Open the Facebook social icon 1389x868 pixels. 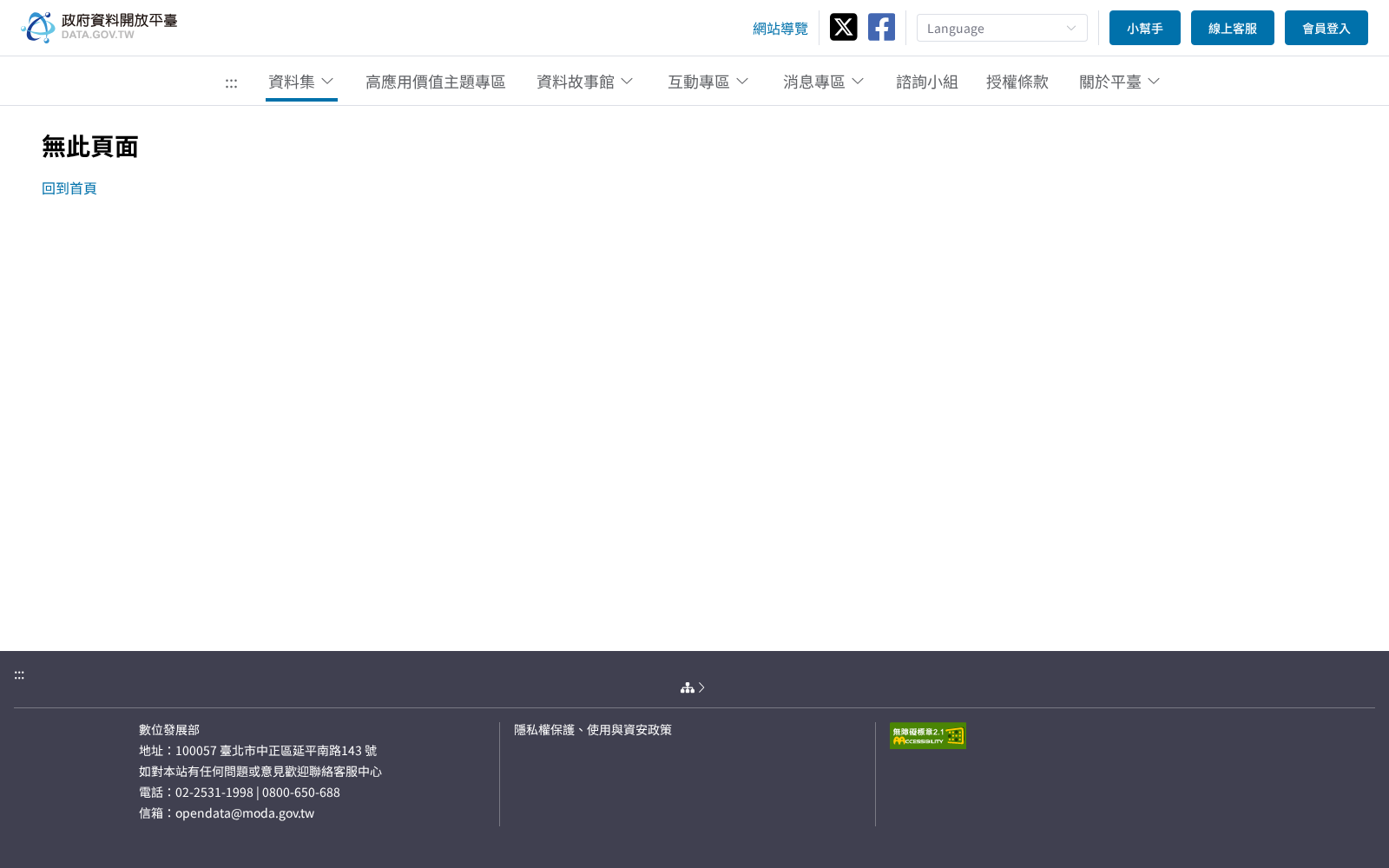point(881,27)
